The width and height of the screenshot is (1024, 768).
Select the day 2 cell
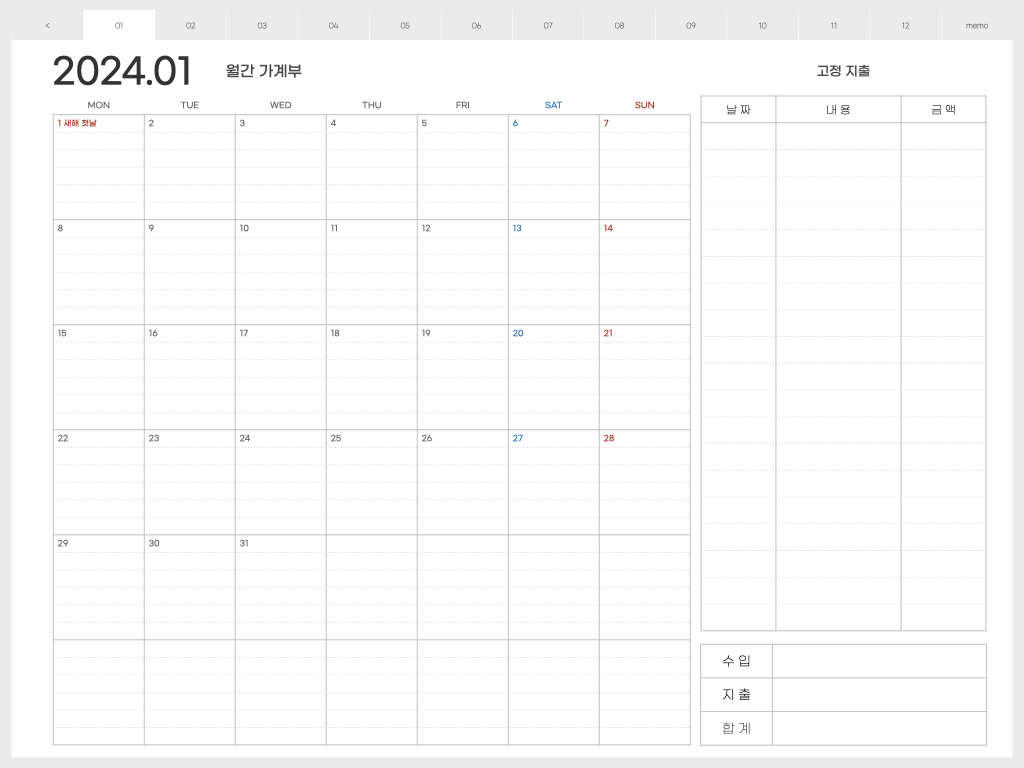(x=189, y=167)
